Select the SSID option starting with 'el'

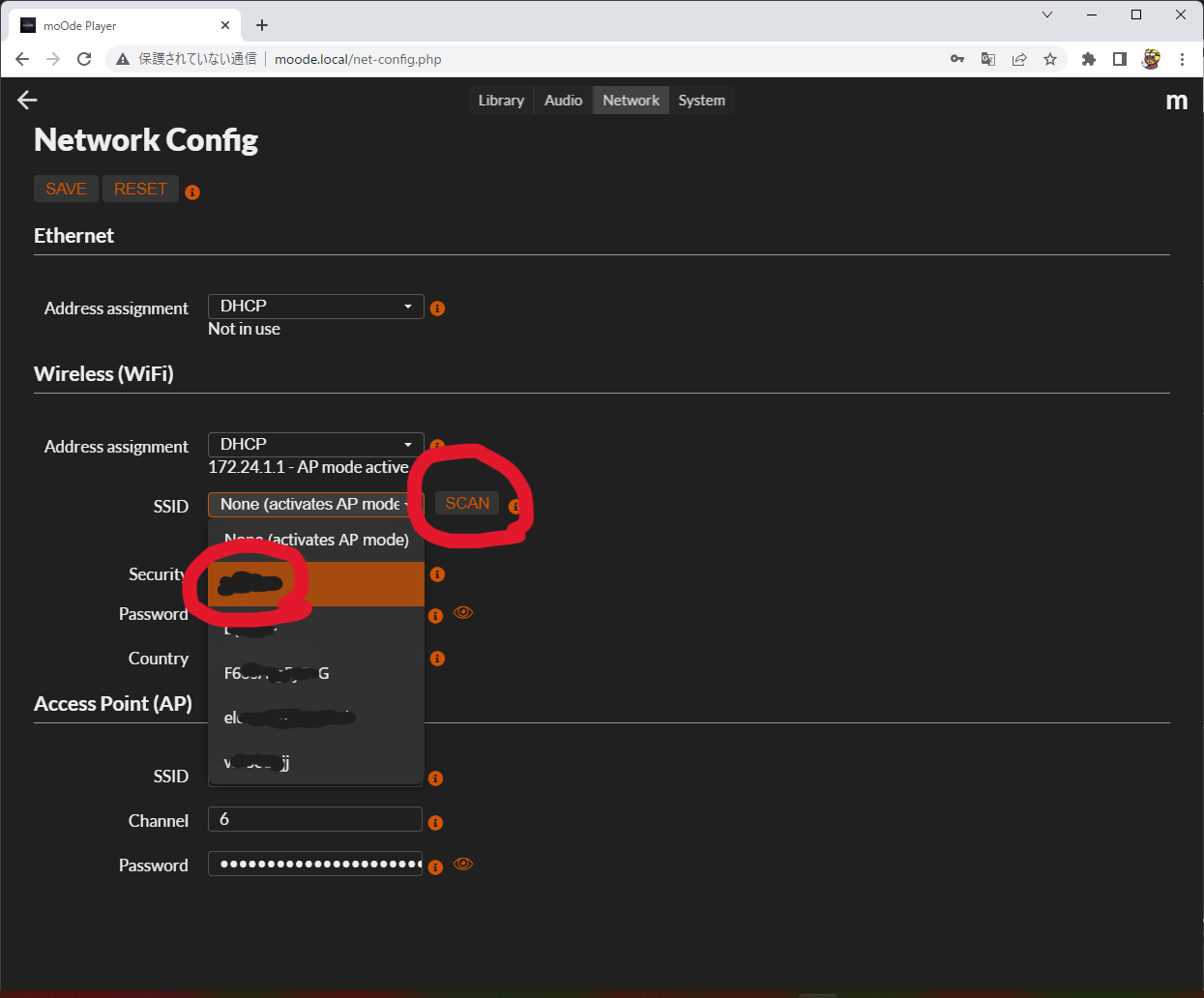(x=316, y=718)
